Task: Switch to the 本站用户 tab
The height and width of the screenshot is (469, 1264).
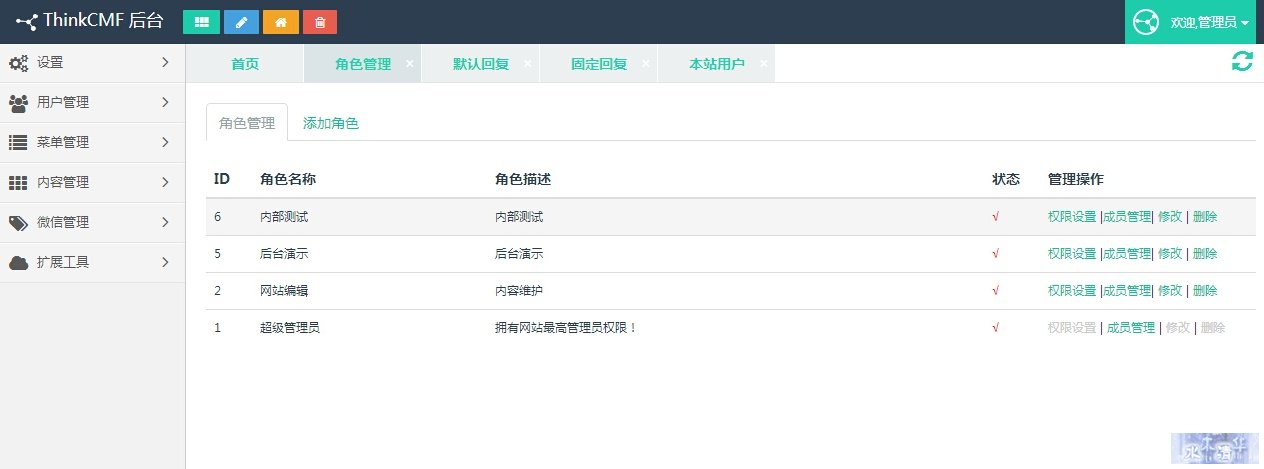Action: pos(717,64)
